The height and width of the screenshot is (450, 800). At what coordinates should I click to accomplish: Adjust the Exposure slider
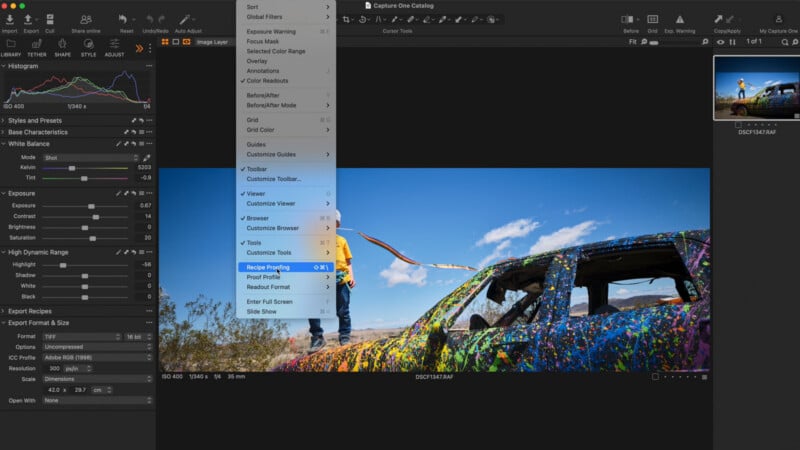[91, 206]
